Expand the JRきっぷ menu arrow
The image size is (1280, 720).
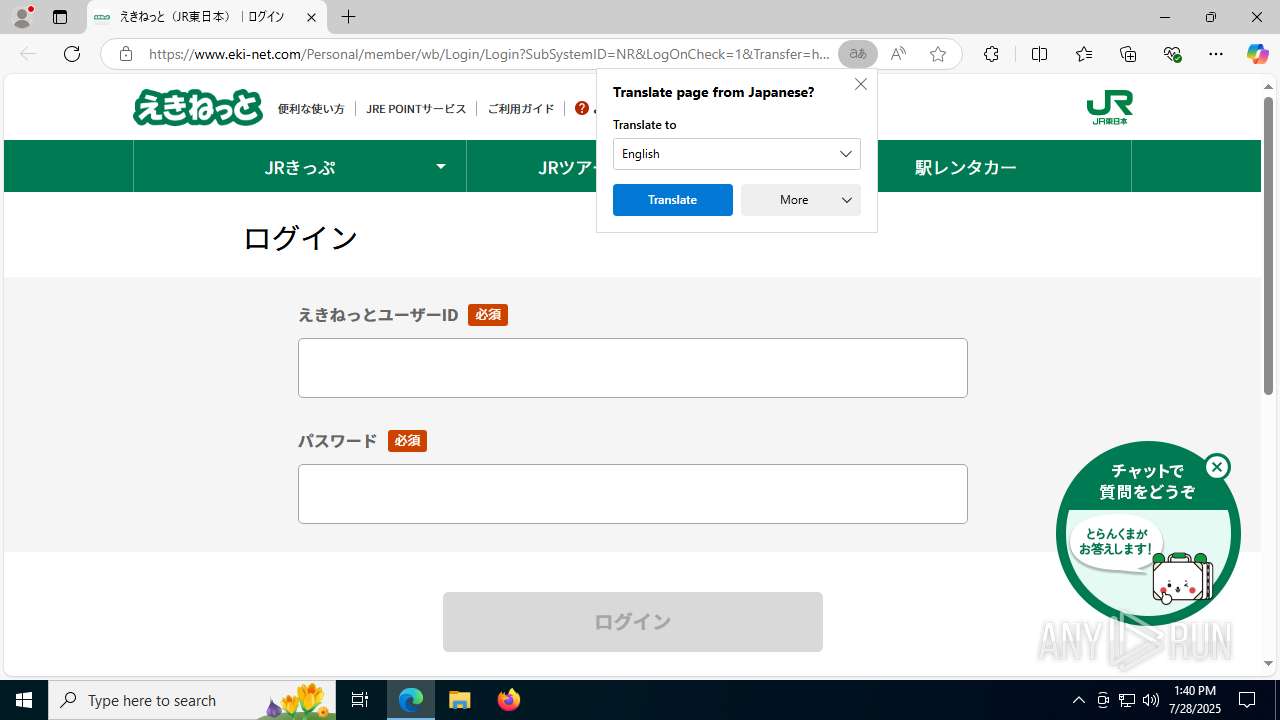pyautogui.click(x=440, y=166)
